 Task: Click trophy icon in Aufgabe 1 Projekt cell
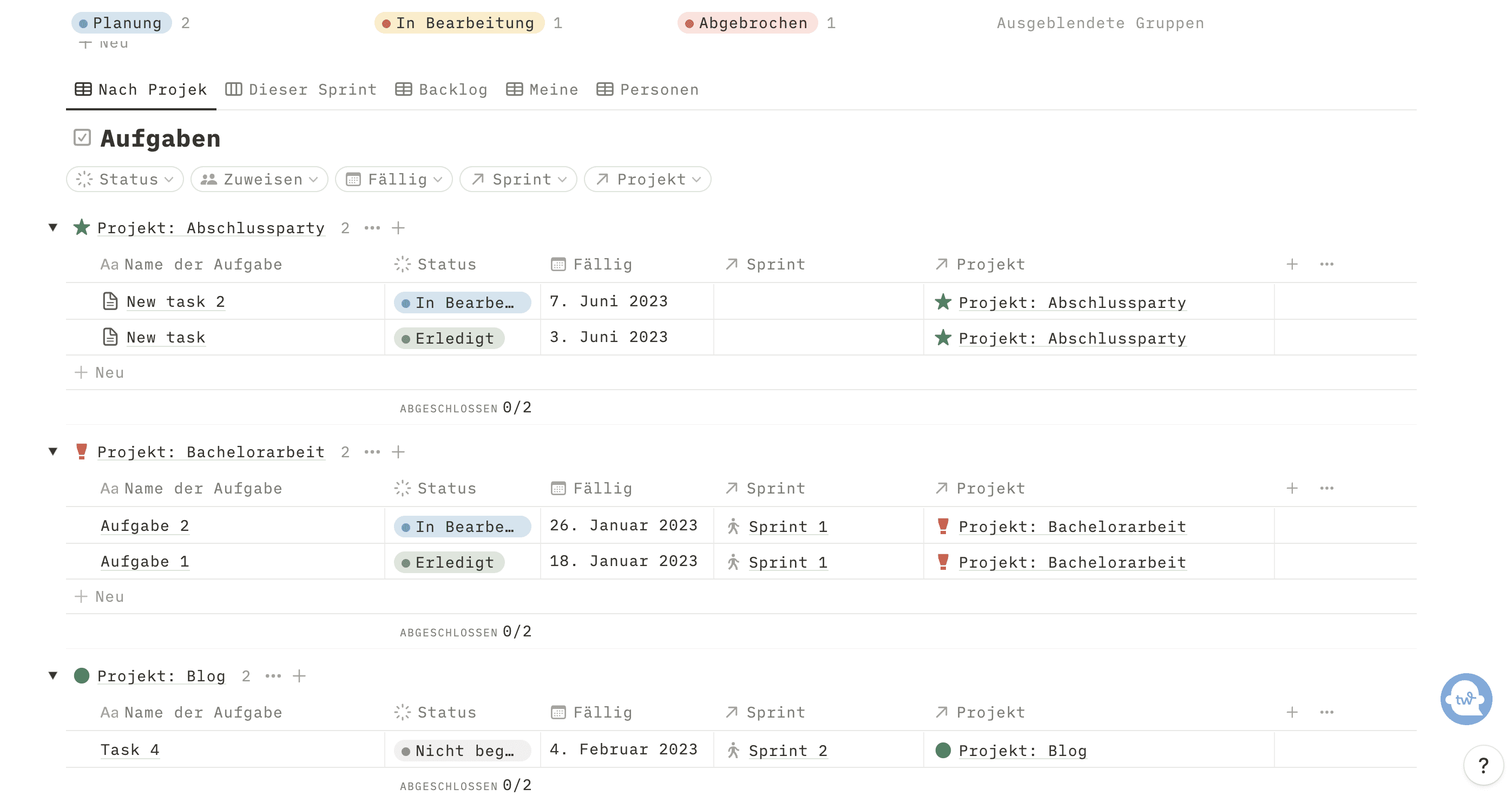943,562
